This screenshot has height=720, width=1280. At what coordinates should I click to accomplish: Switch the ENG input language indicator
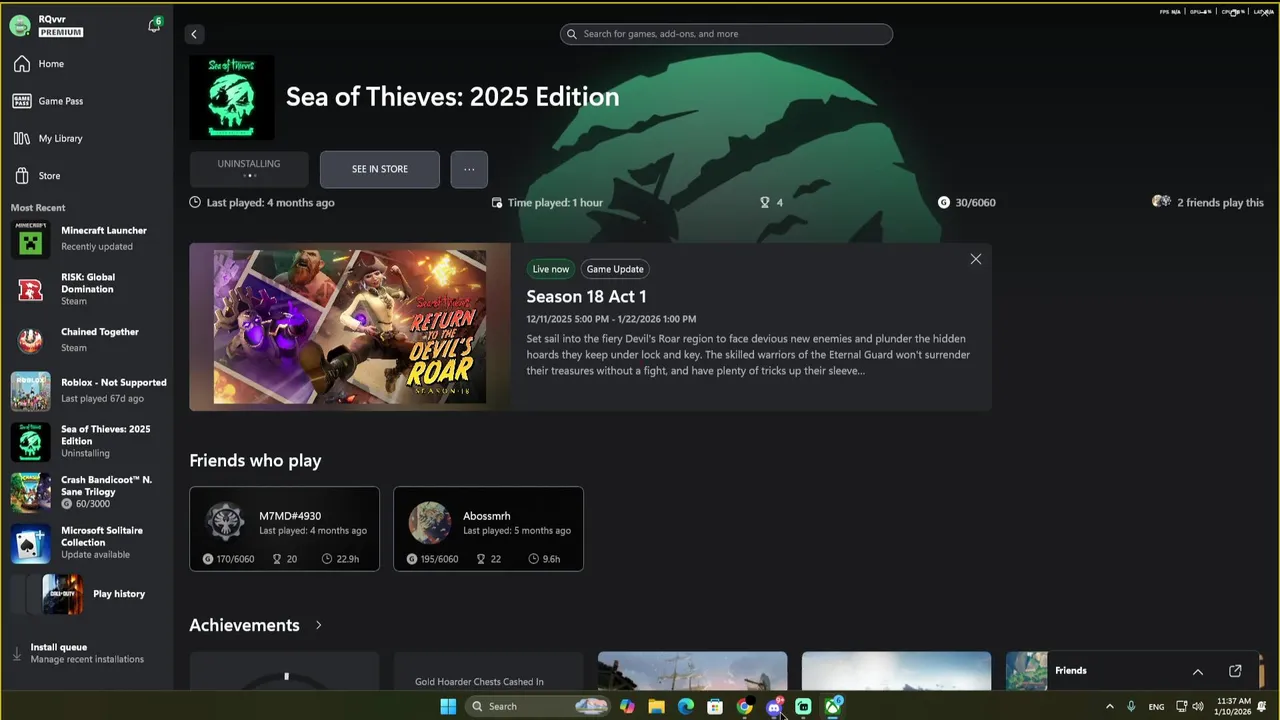click(x=1156, y=706)
